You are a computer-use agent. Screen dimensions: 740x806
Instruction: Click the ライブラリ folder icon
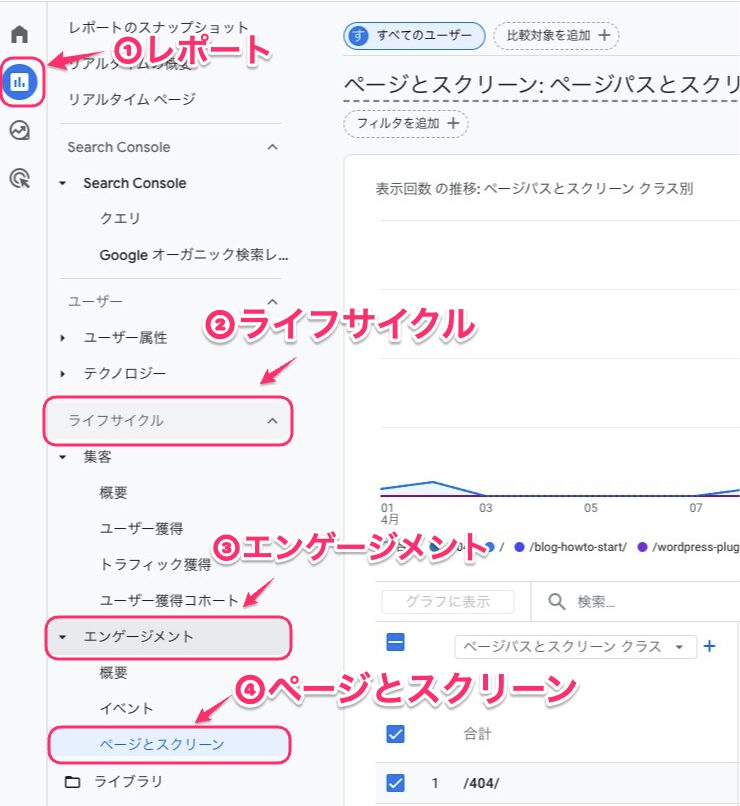tap(72, 781)
